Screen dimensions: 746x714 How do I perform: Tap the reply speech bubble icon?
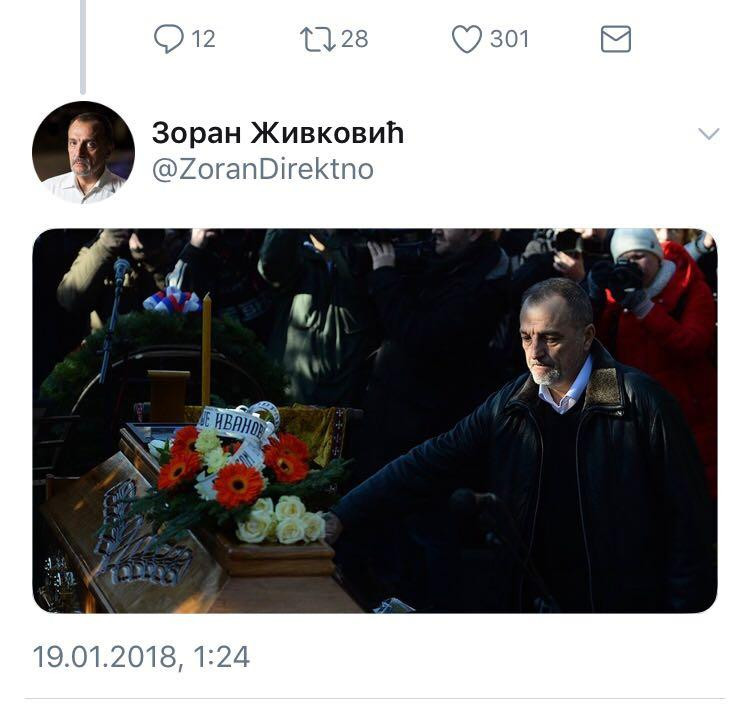[x=169, y=39]
